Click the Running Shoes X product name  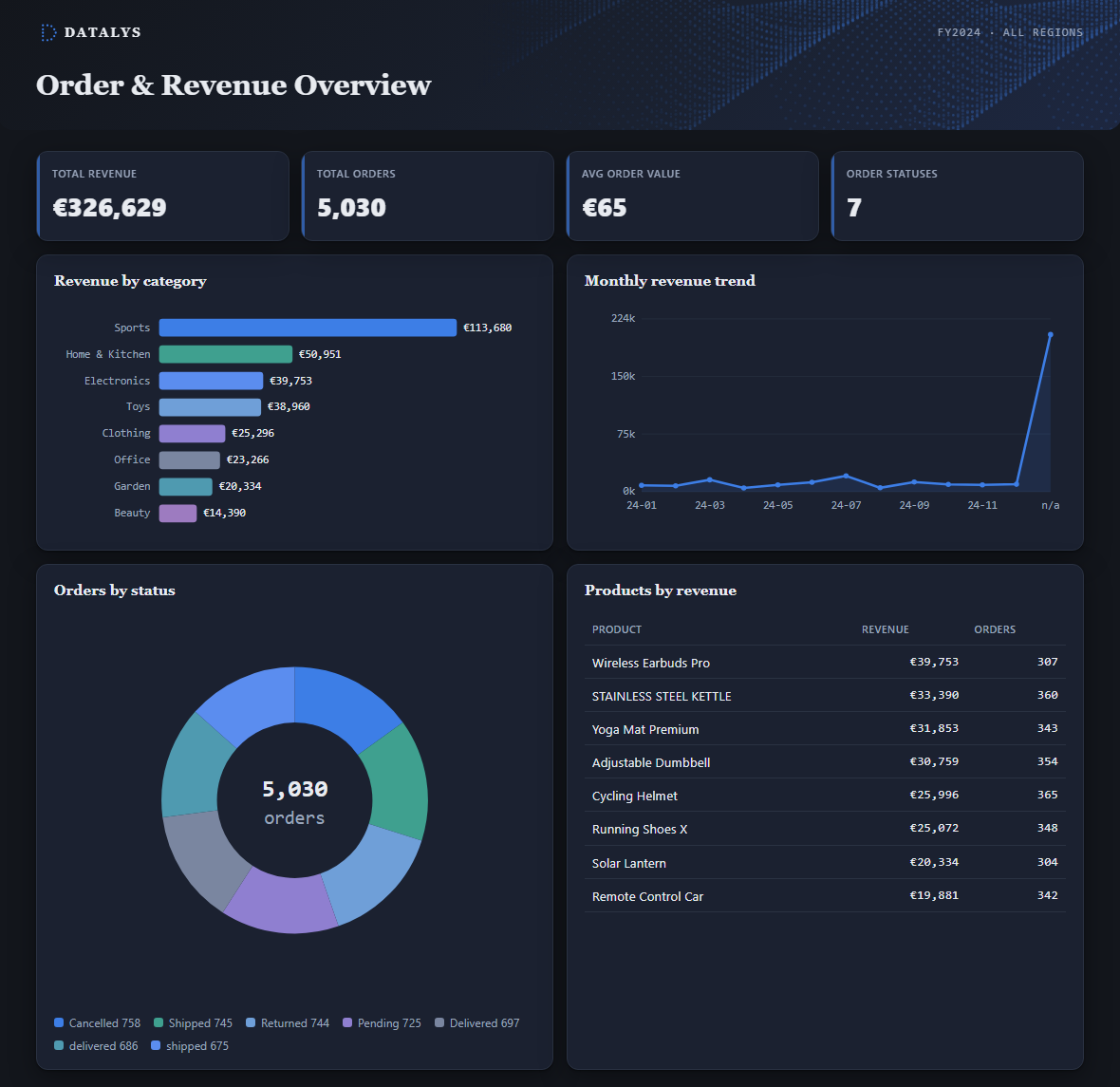tap(640, 829)
